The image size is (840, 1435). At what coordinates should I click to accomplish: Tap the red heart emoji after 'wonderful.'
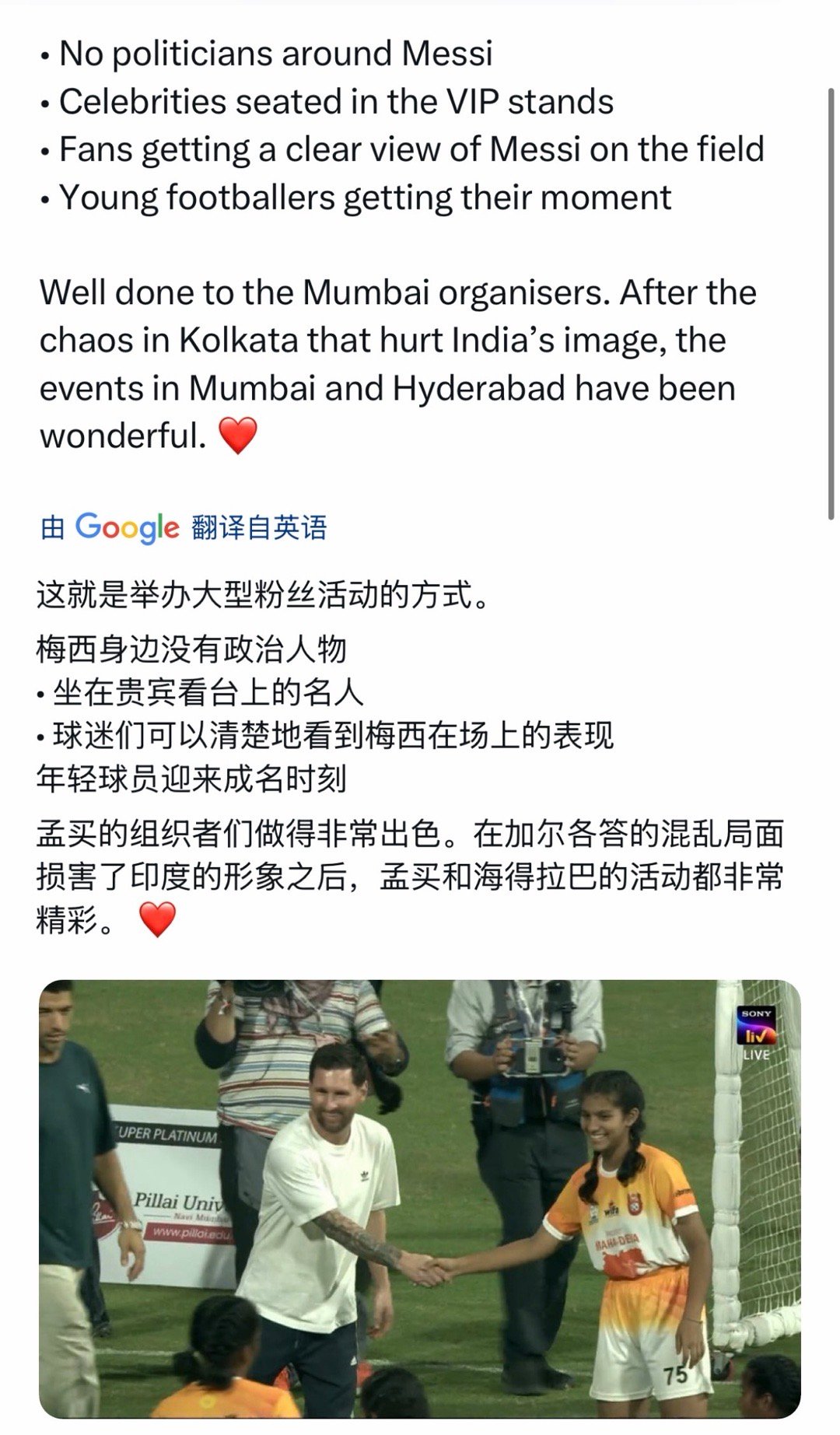pyautogui.click(x=238, y=436)
